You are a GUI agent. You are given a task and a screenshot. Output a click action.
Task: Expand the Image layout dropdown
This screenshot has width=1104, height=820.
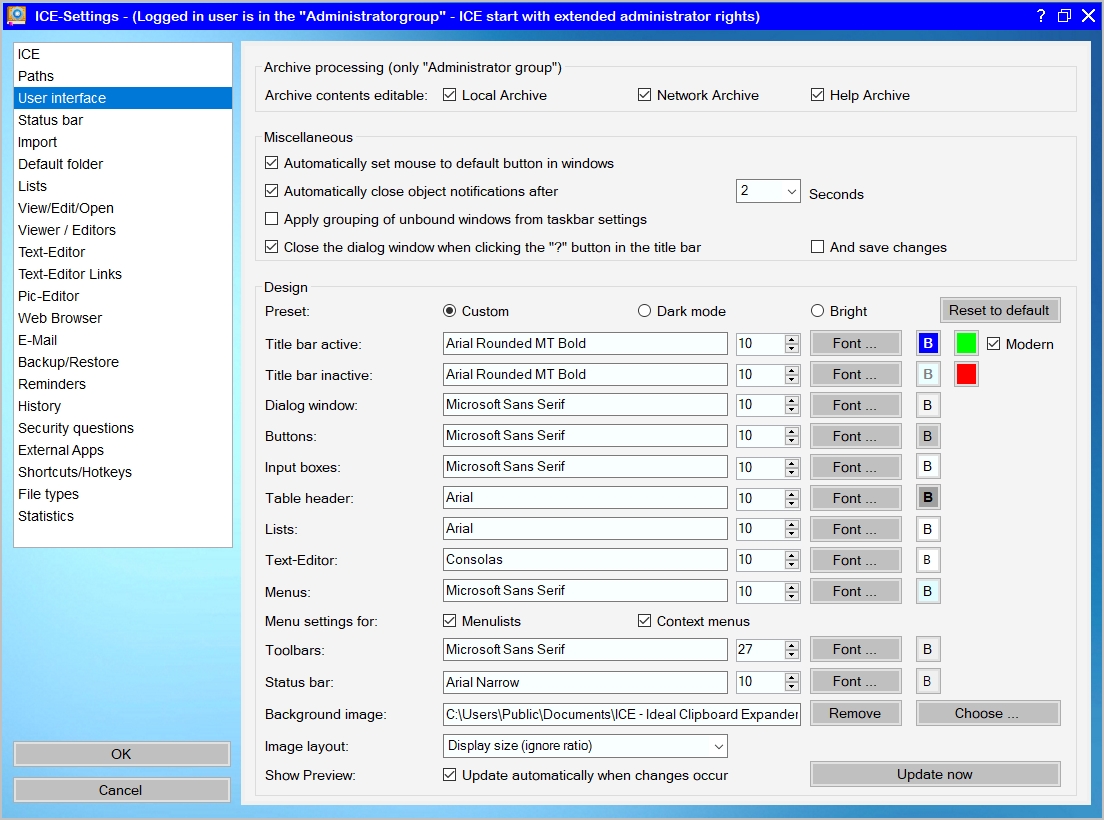click(x=718, y=746)
